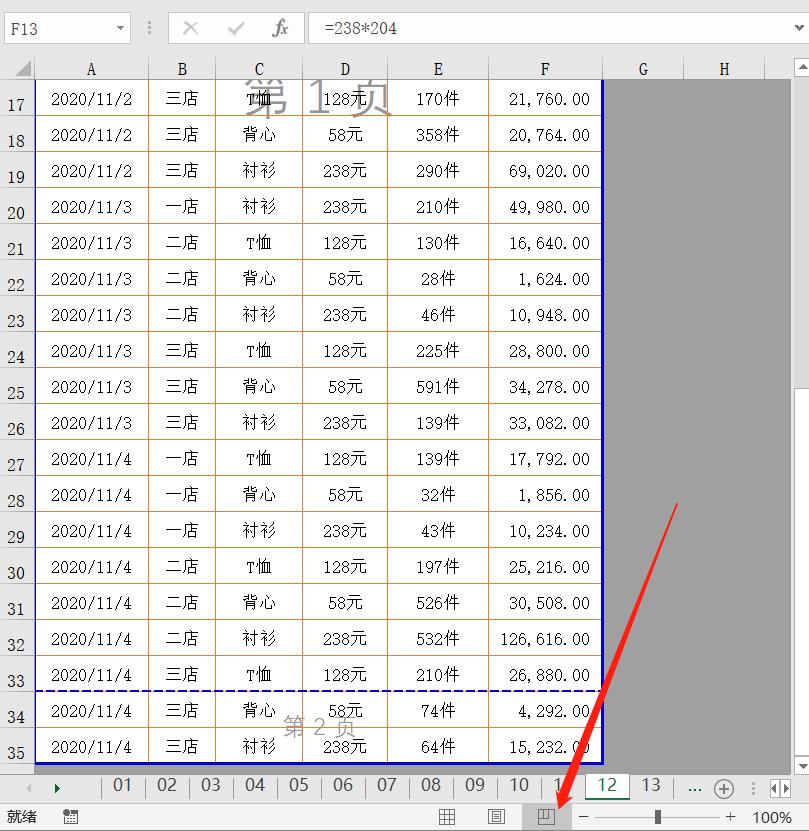The image size is (809, 831).
Task: Select row 35 header
Action: (x=16, y=746)
